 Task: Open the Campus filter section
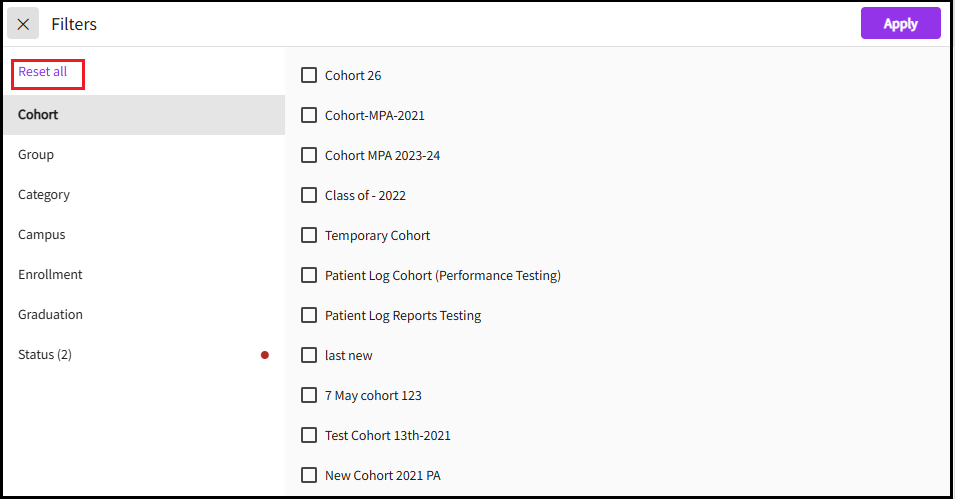(x=42, y=235)
